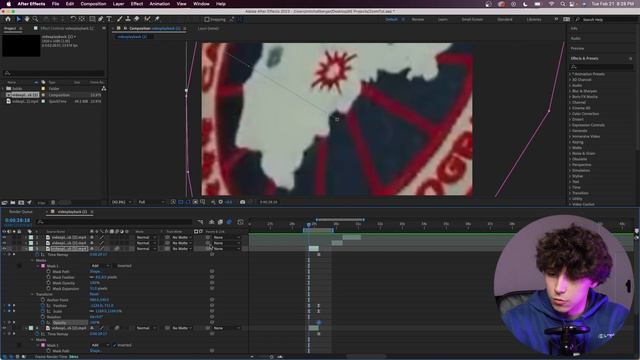
Task: Toggle video visibility for layer 2
Action: pyautogui.click(x=4, y=243)
